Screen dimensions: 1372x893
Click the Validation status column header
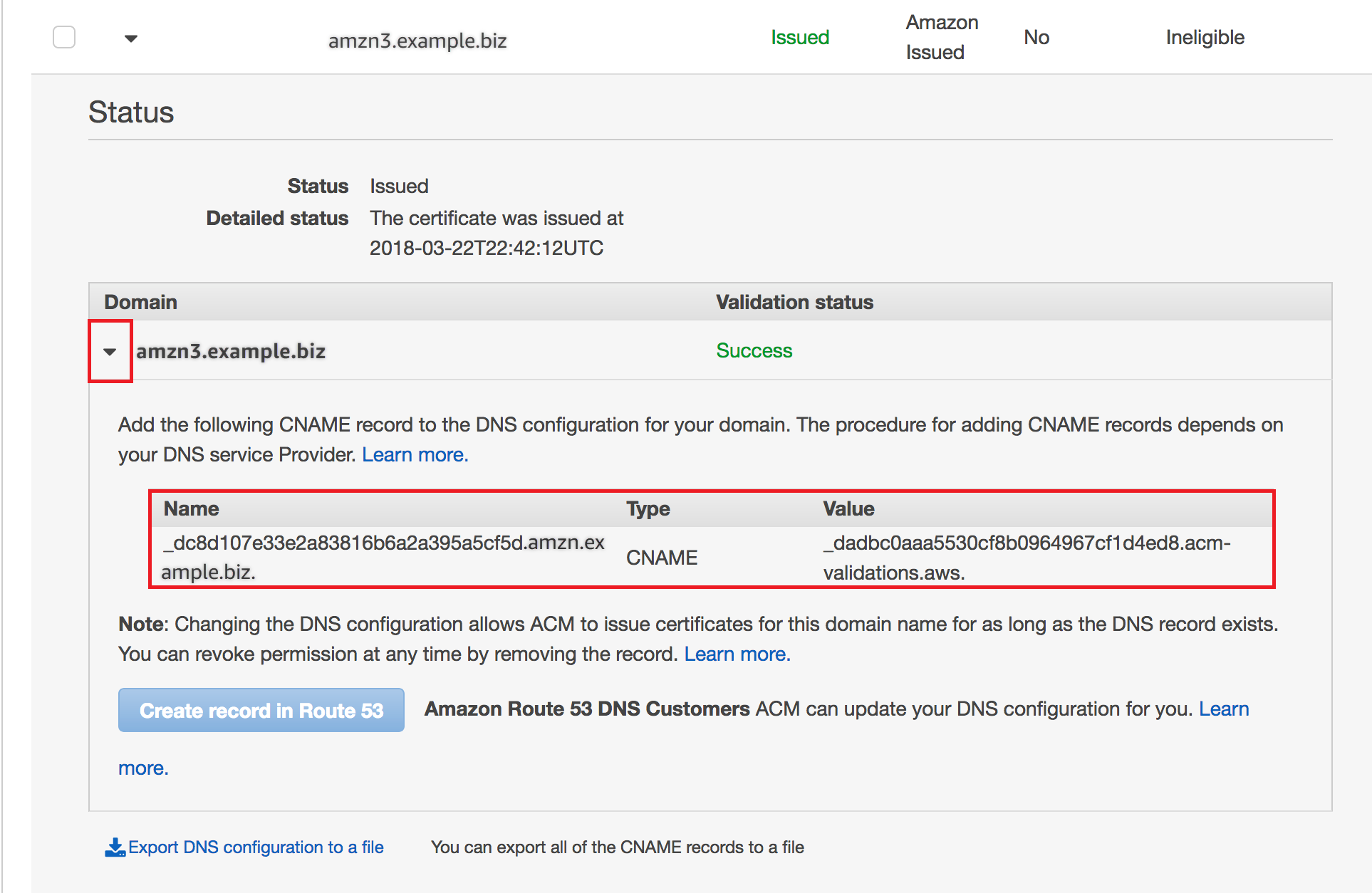[794, 301]
